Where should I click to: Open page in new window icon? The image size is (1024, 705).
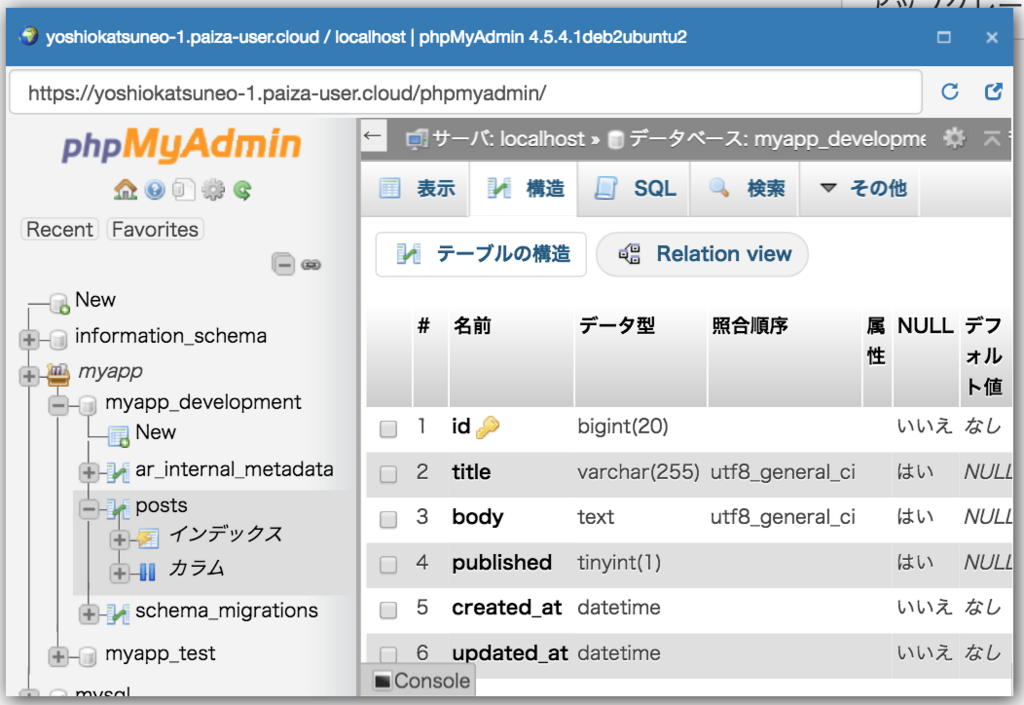pyautogui.click(x=993, y=92)
